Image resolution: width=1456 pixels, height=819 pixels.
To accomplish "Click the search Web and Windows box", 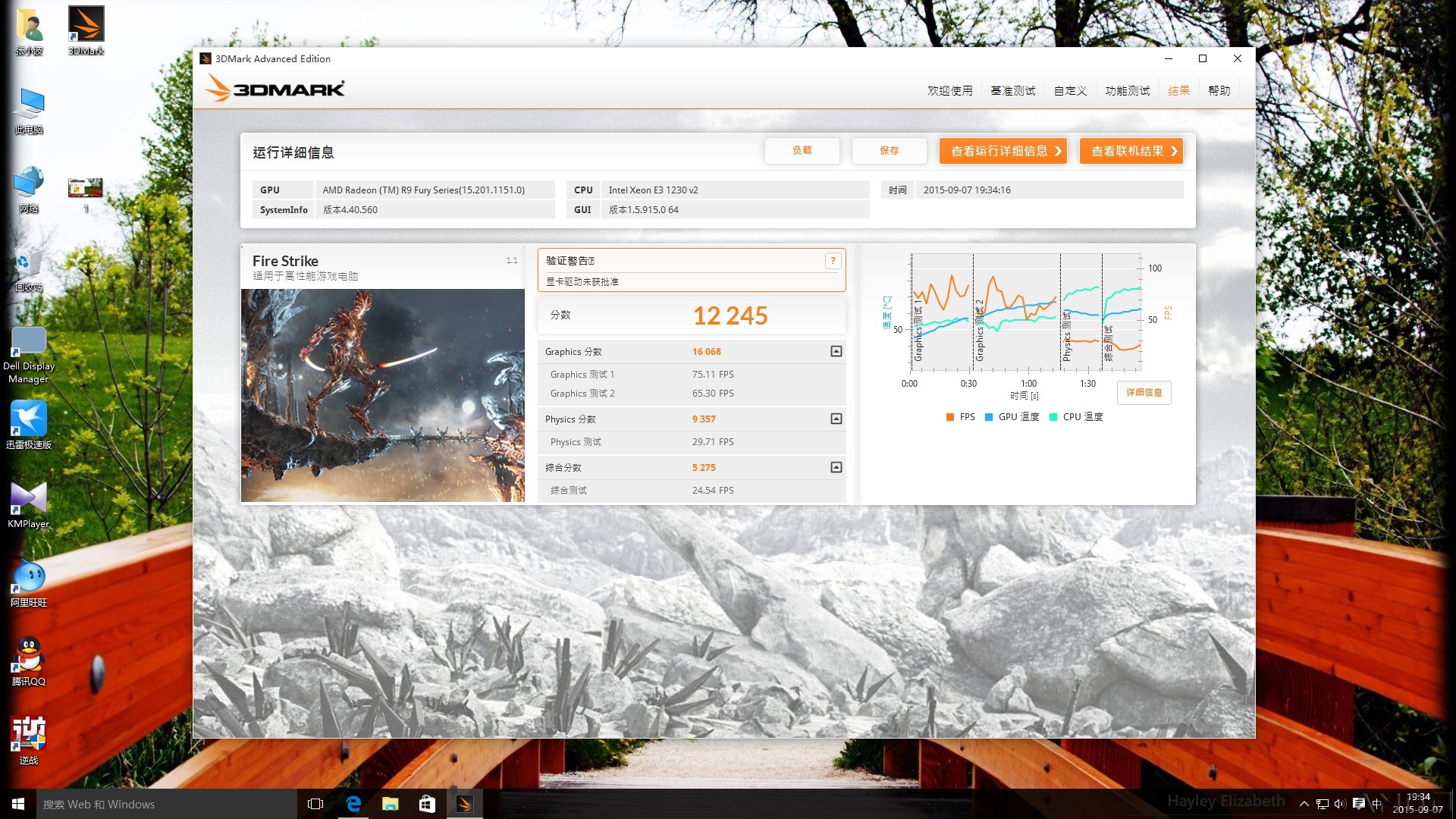I will click(x=167, y=804).
